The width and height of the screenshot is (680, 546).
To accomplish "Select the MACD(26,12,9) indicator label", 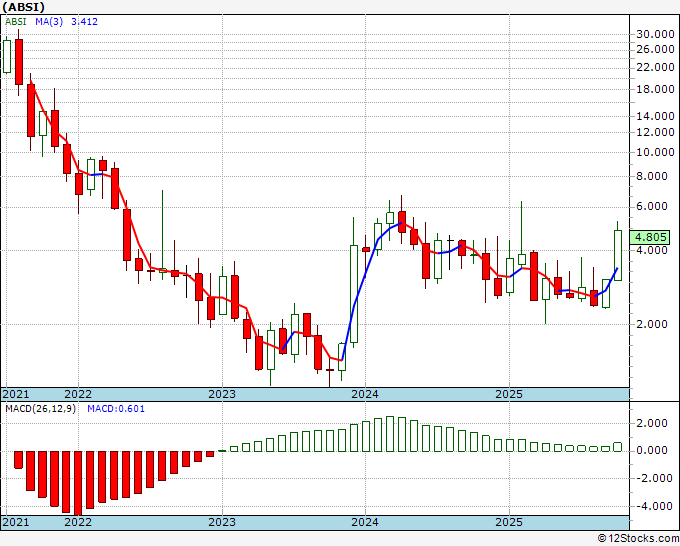I will pos(40,409).
